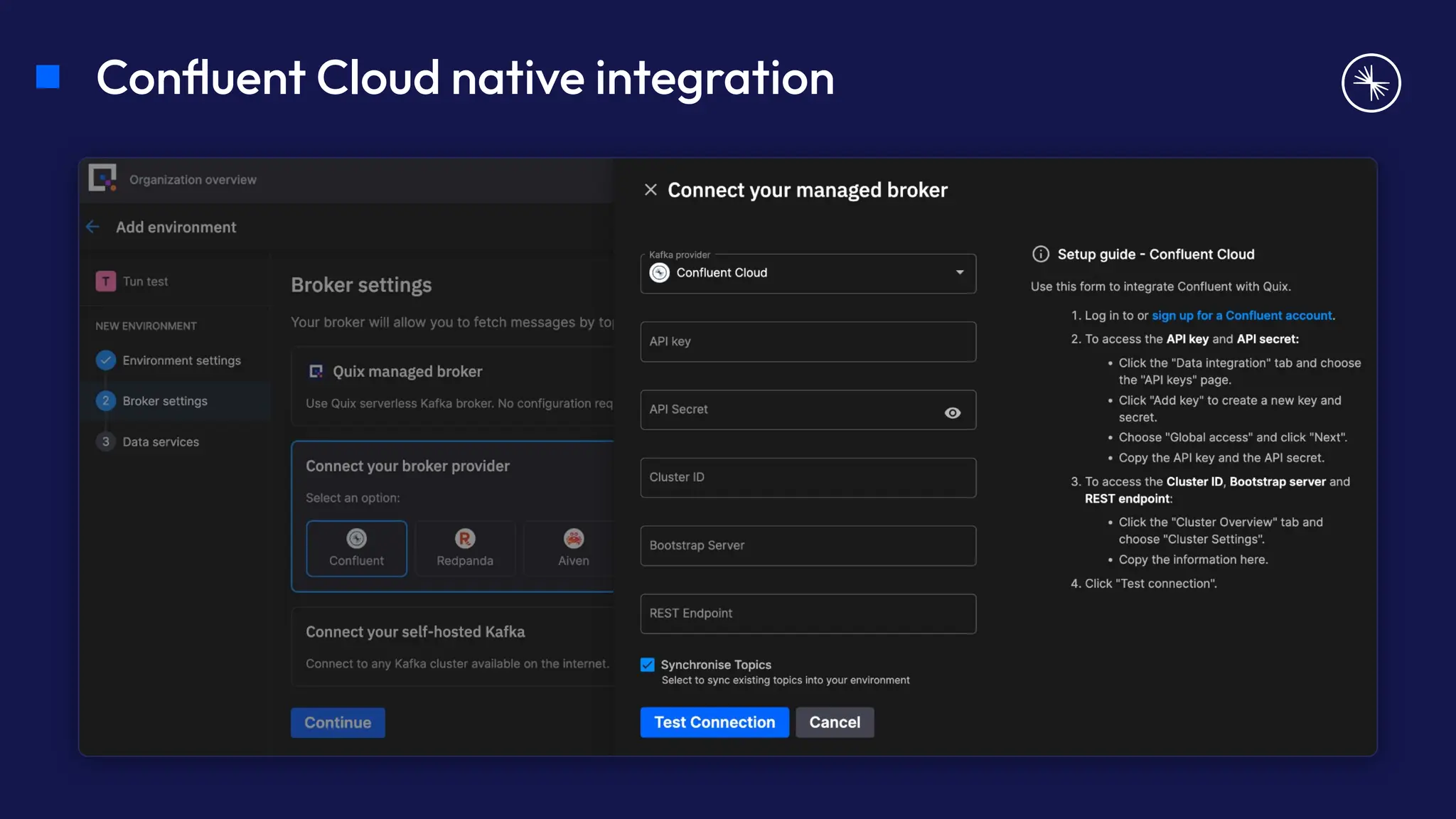The height and width of the screenshot is (819, 1456).
Task: Click 'Use this form to integrate Confluent' text
Action: tap(1161, 287)
